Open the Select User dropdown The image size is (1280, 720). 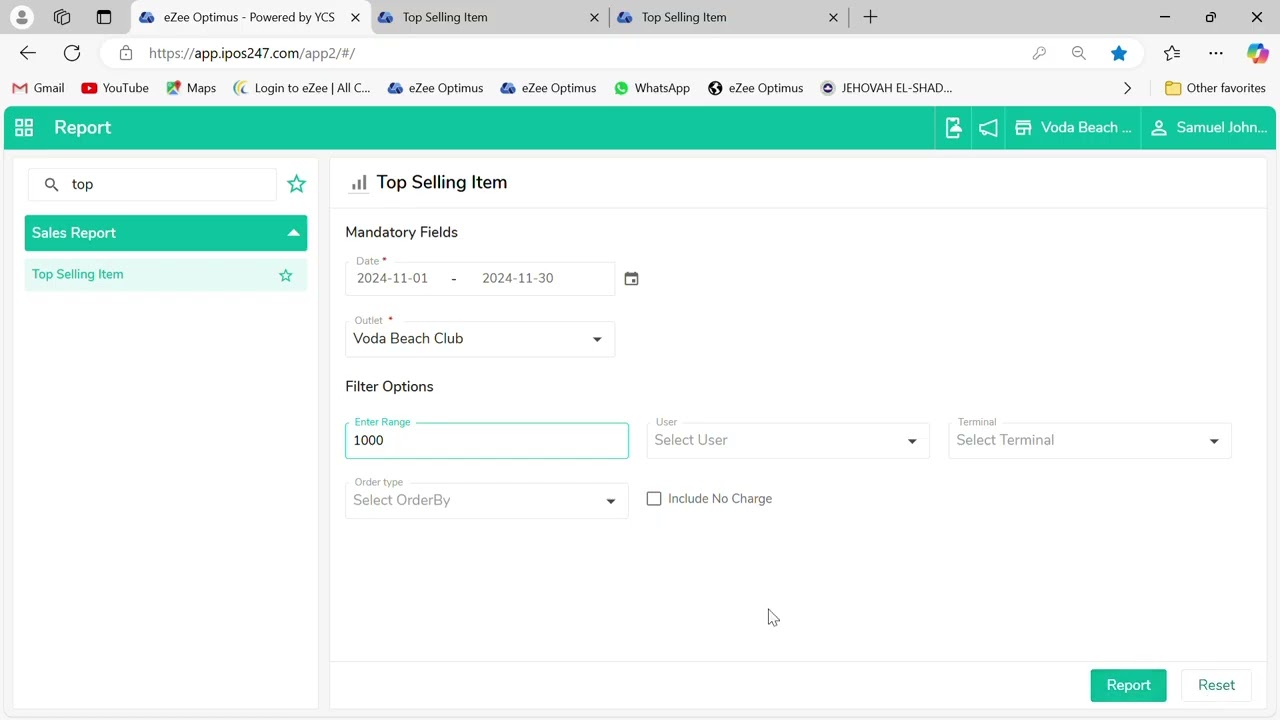click(x=788, y=441)
